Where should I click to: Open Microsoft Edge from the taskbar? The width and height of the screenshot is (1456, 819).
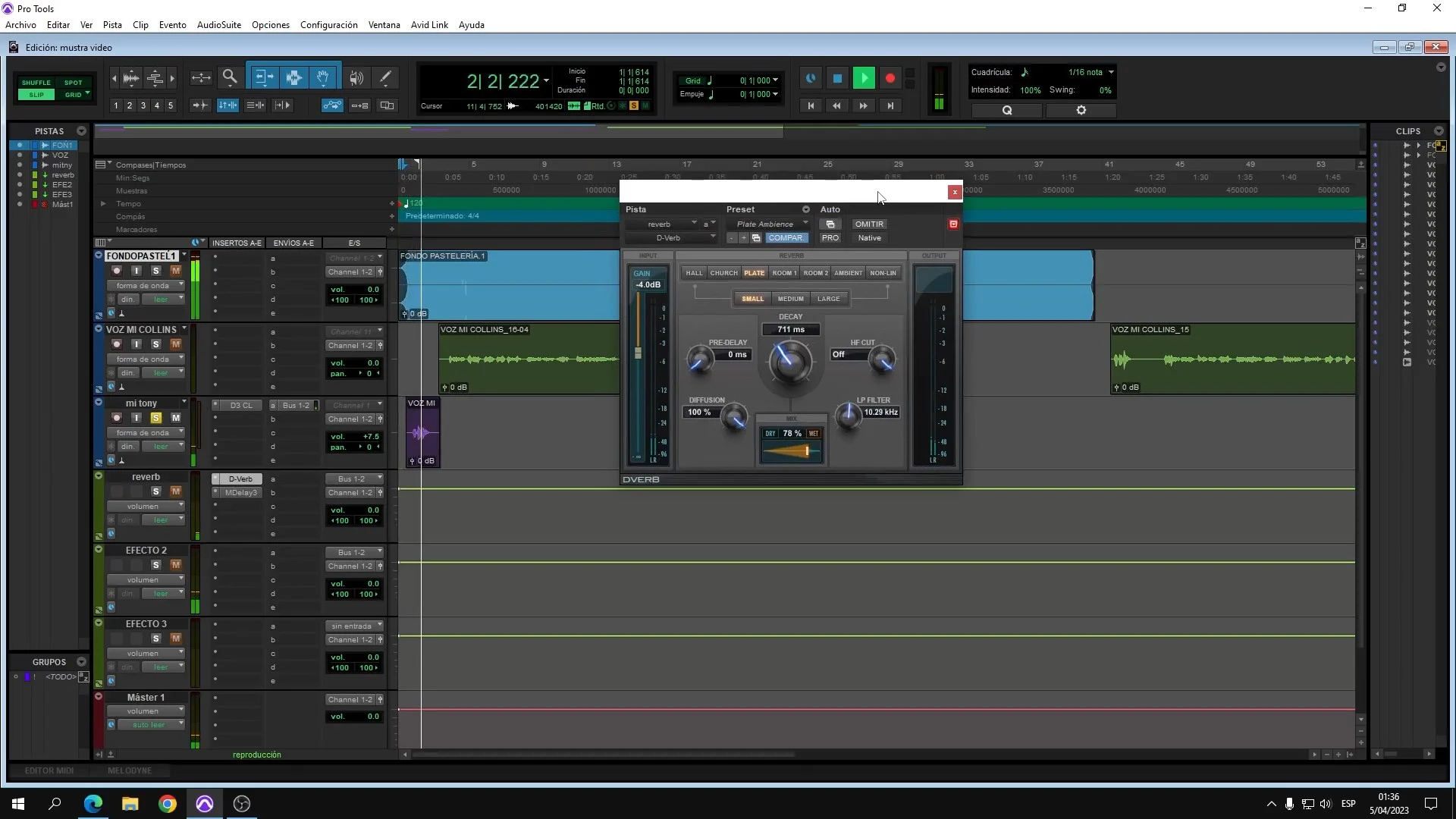[x=93, y=803]
